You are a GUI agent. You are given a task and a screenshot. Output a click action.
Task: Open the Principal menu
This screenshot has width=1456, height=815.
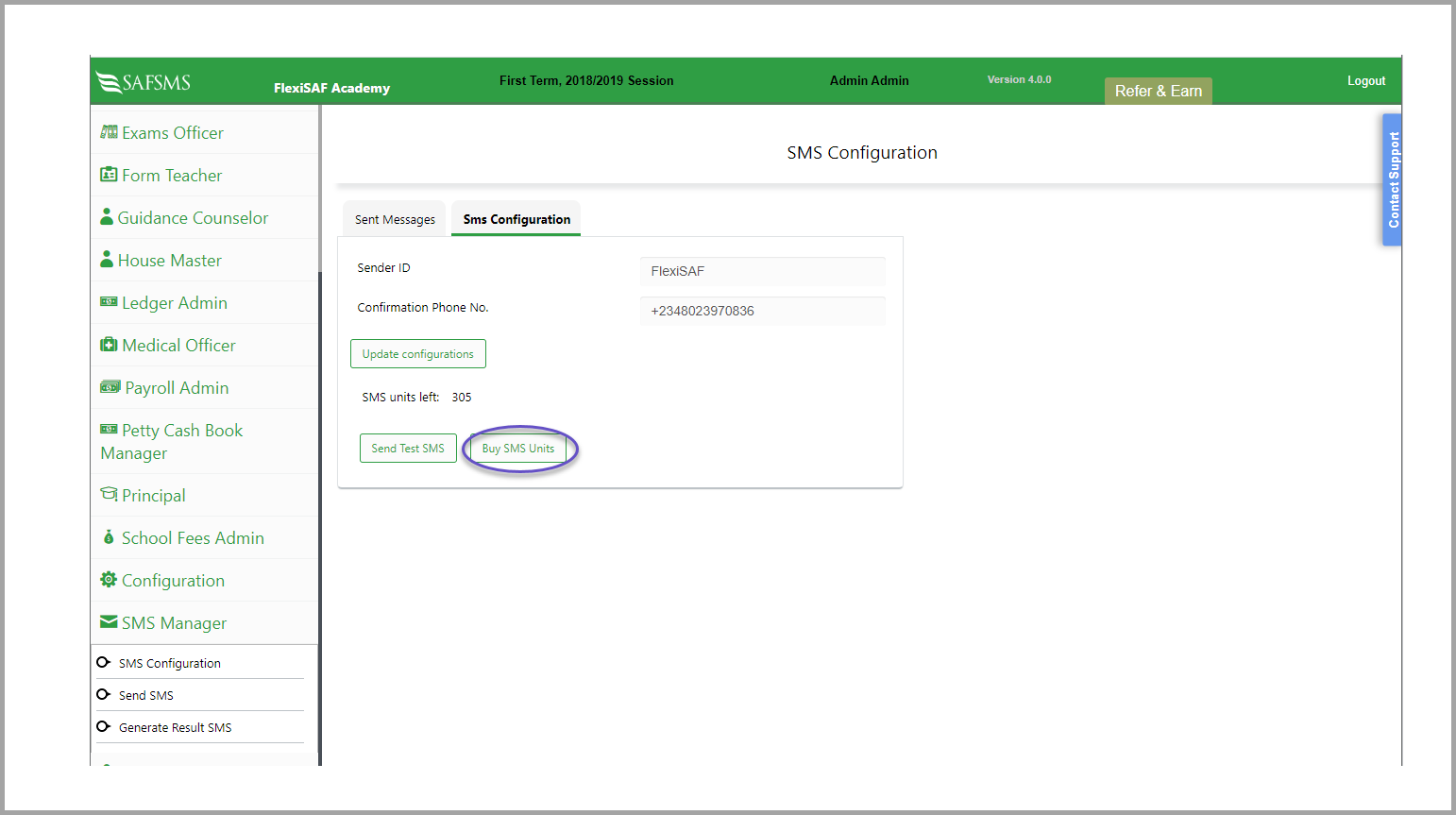click(205, 496)
